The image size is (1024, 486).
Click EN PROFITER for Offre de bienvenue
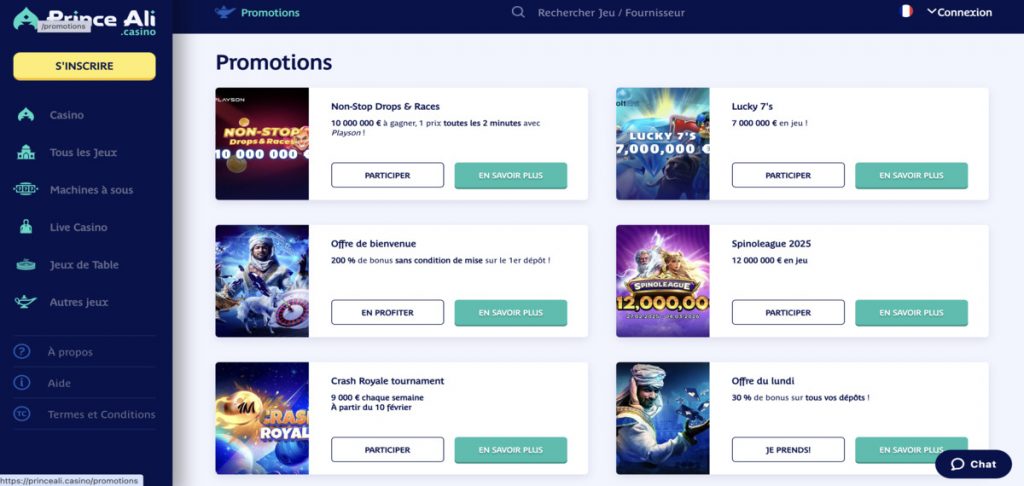click(x=387, y=313)
